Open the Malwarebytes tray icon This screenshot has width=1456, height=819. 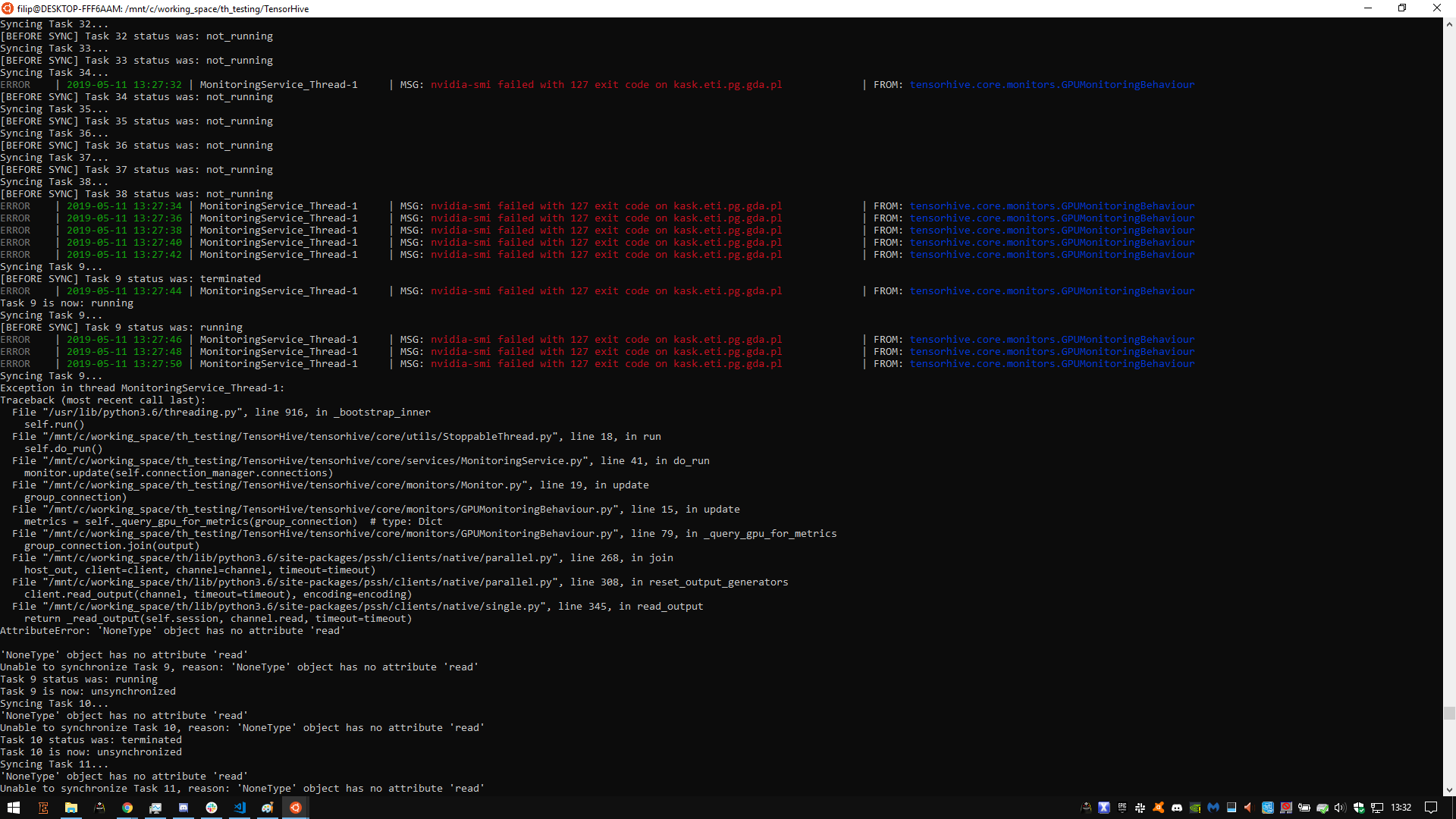(1213, 808)
